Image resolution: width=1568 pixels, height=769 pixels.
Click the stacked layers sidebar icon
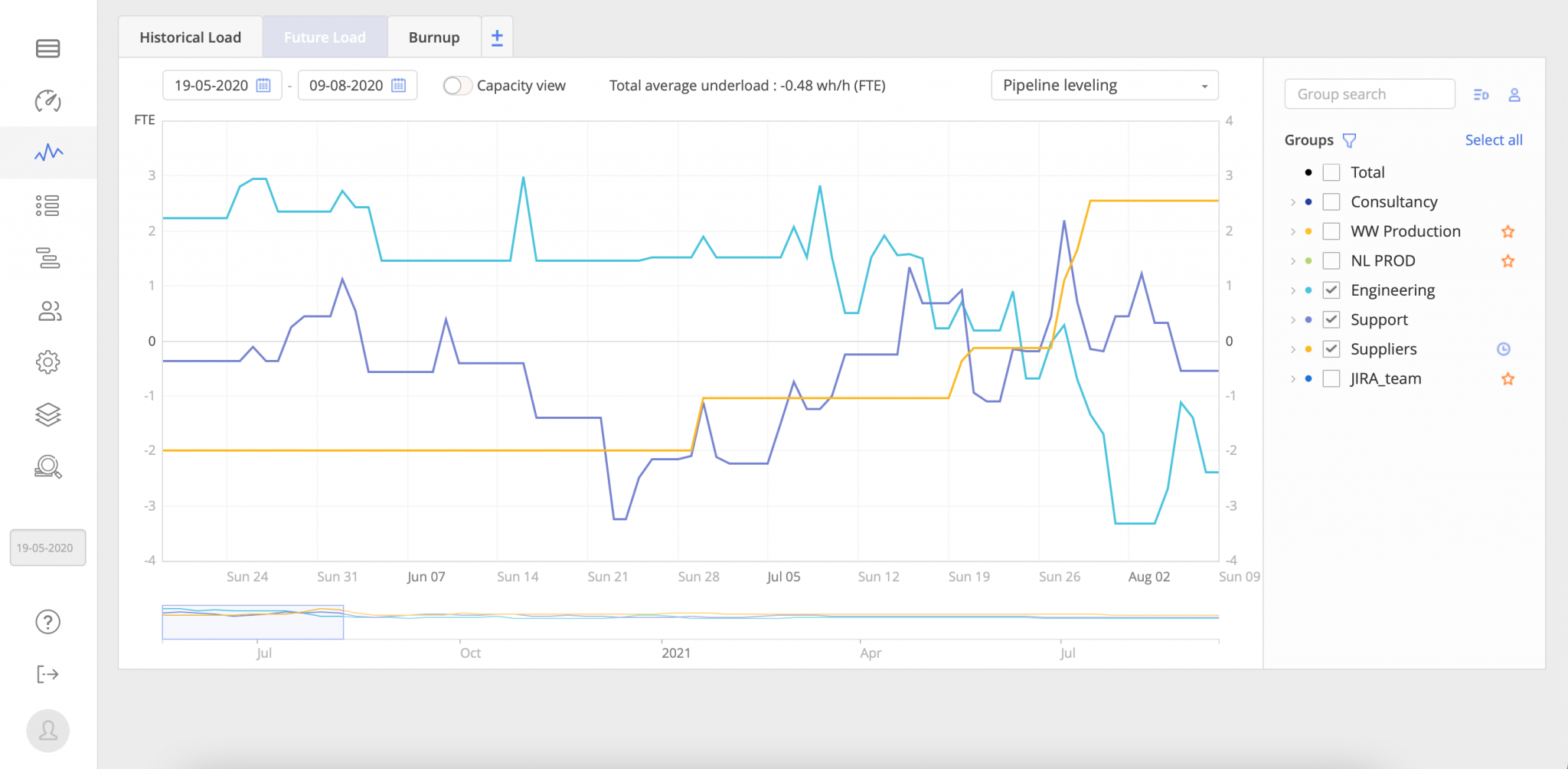tap(47, 414)
